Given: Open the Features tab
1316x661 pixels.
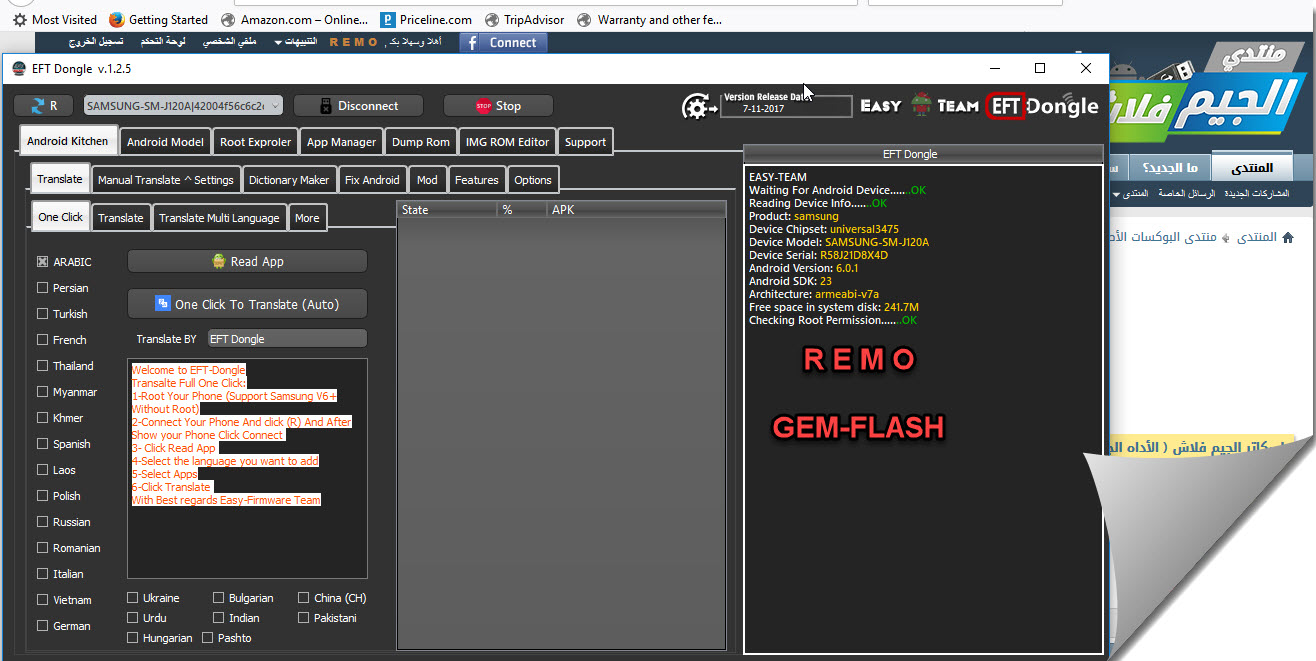Looking at the screenshot, I should click(x=477, y=180).
